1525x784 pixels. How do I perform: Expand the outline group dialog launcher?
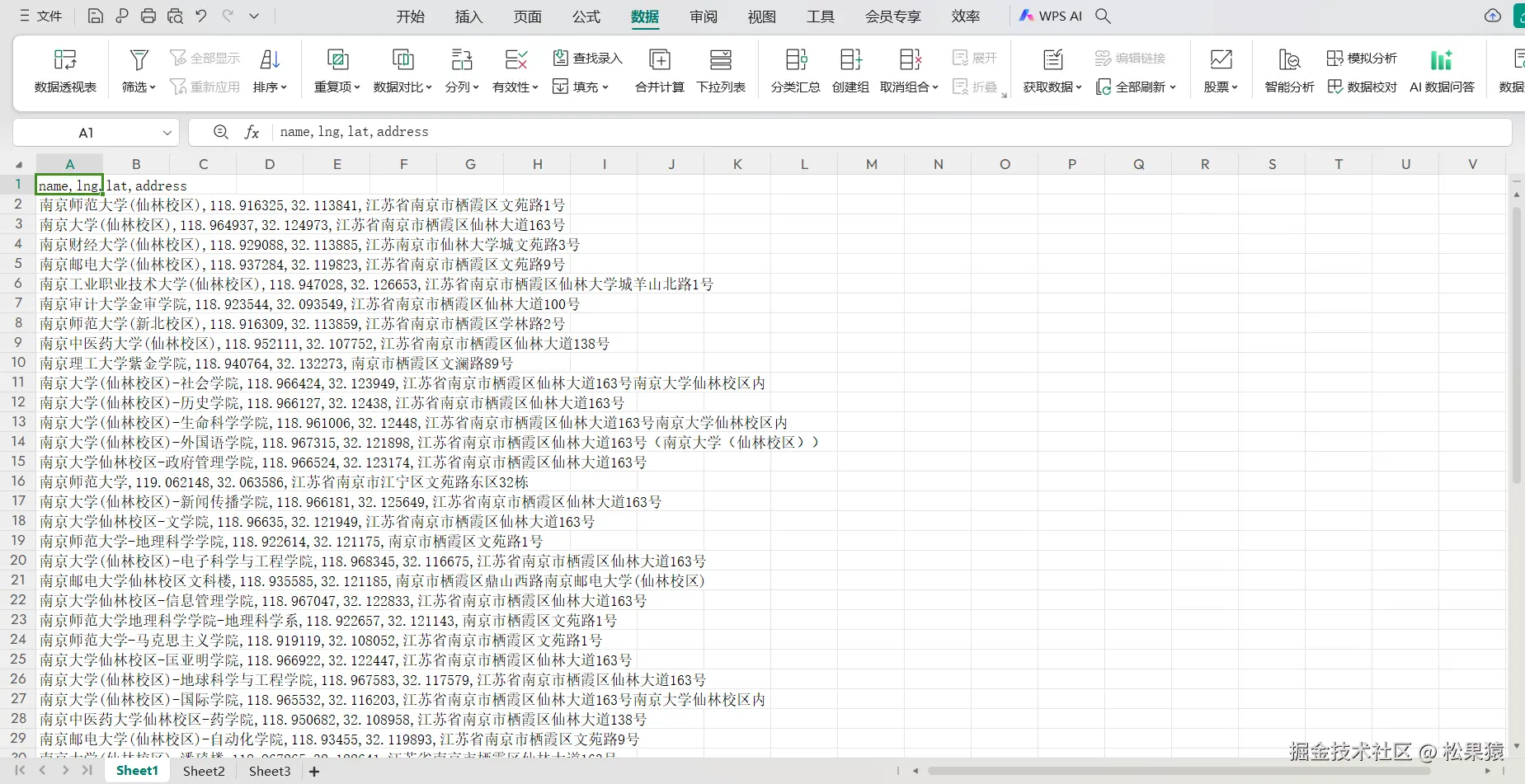(1005, 96)
